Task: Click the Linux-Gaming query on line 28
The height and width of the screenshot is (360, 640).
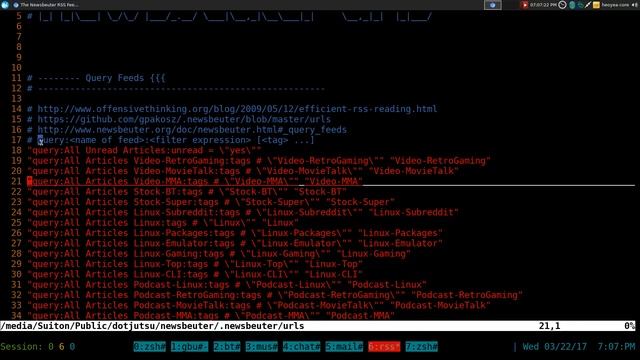Action: [x=219, y=254]
